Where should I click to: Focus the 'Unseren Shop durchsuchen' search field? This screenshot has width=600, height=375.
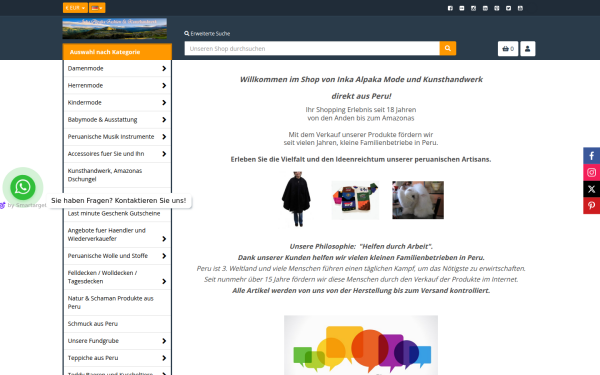[312, 49]
